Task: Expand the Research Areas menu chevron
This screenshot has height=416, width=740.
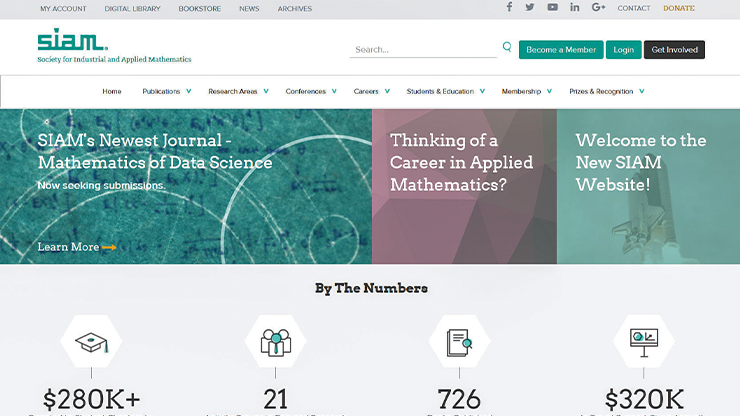Action: 267,91
